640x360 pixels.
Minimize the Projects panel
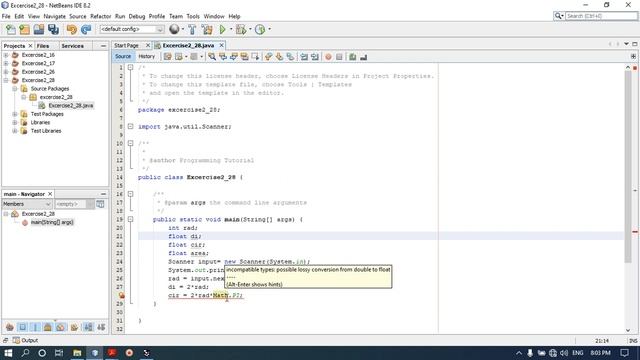[x=103, y=46]
